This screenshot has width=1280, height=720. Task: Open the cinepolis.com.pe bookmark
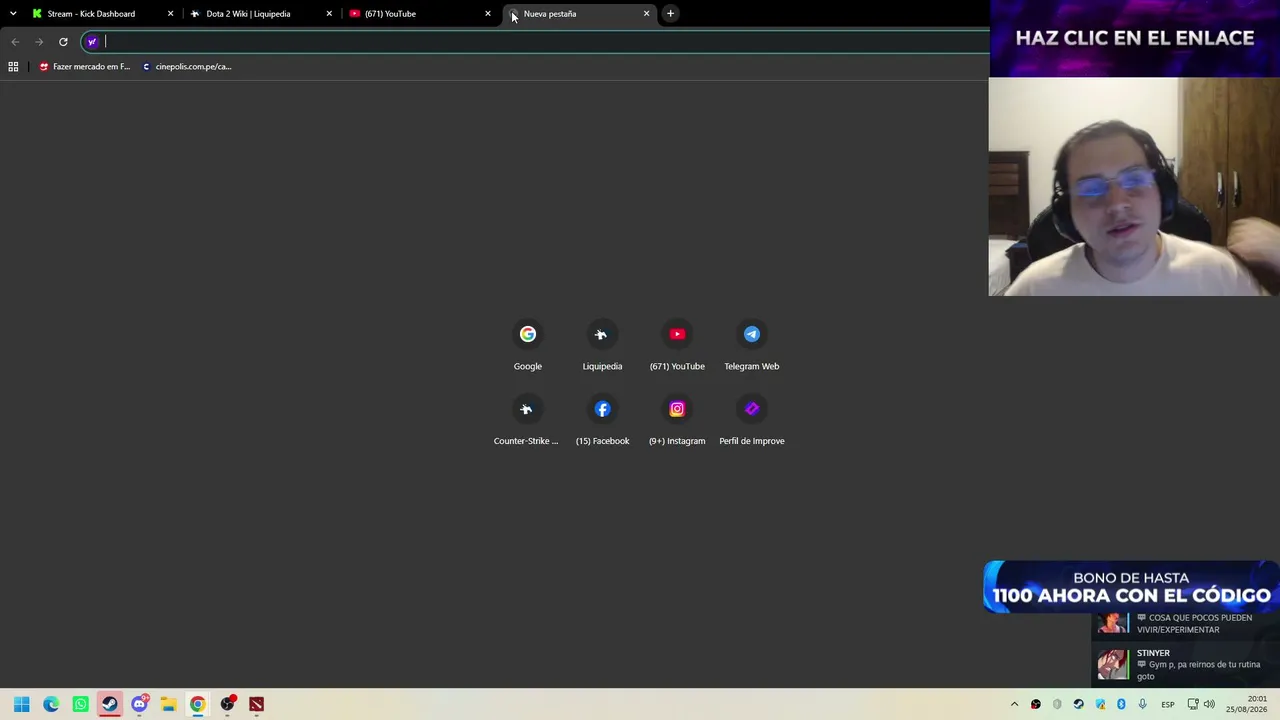click(187, 67)
